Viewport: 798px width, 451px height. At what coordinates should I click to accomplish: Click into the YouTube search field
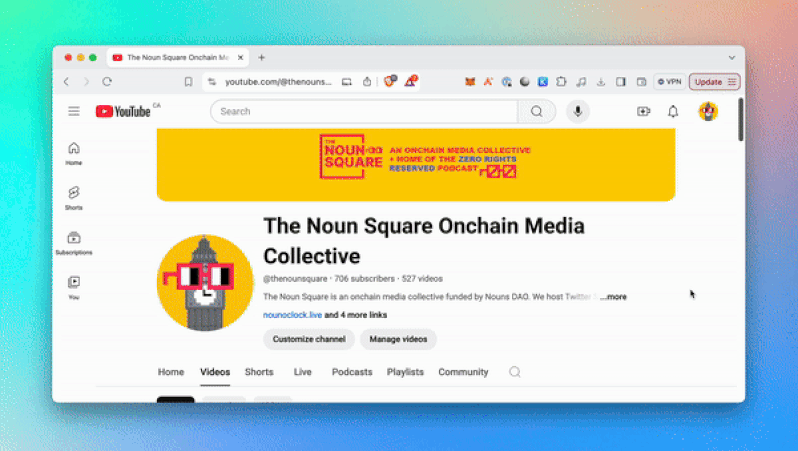tap(365, 111)
